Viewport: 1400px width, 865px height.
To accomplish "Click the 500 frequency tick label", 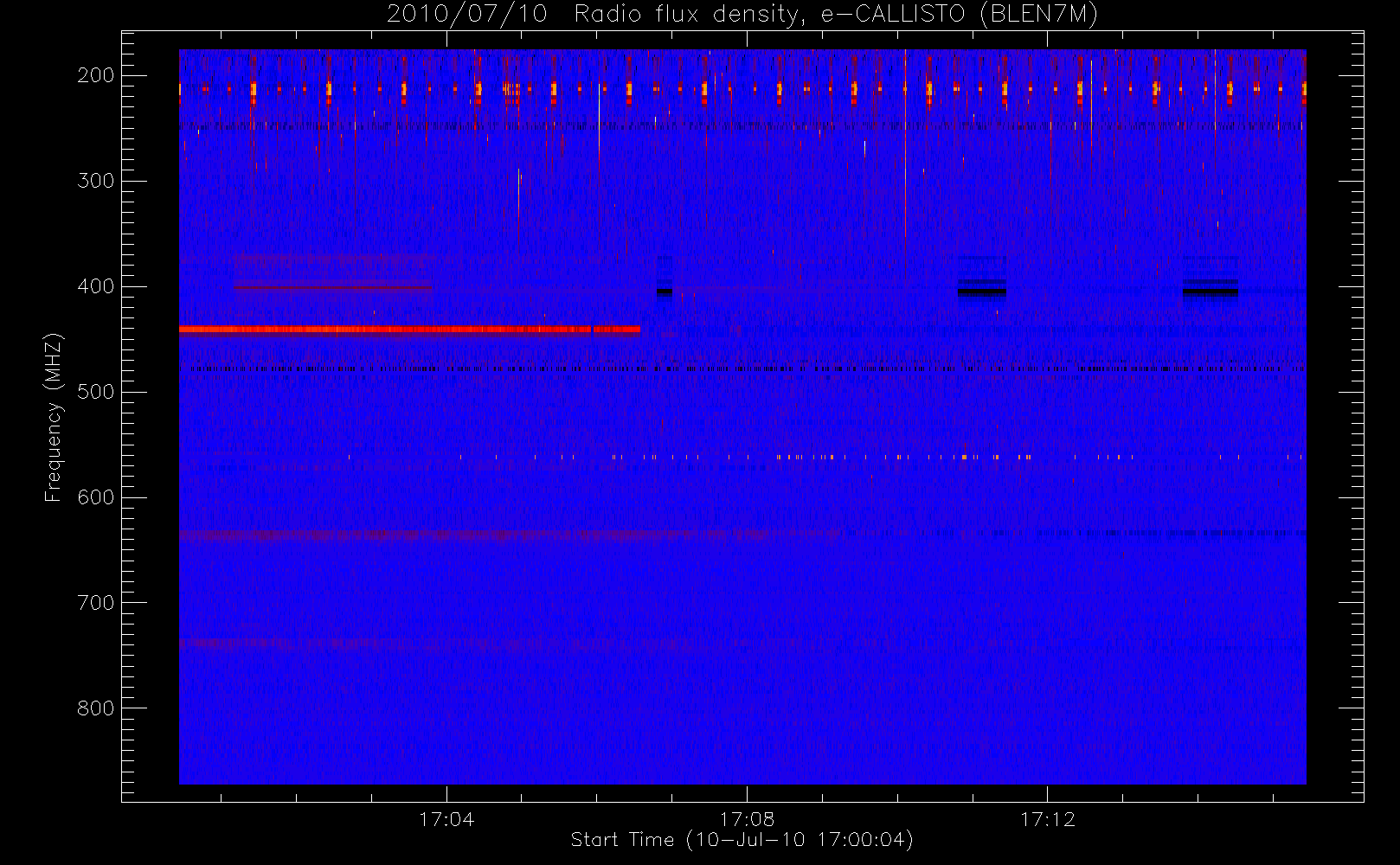I will 96,392.
